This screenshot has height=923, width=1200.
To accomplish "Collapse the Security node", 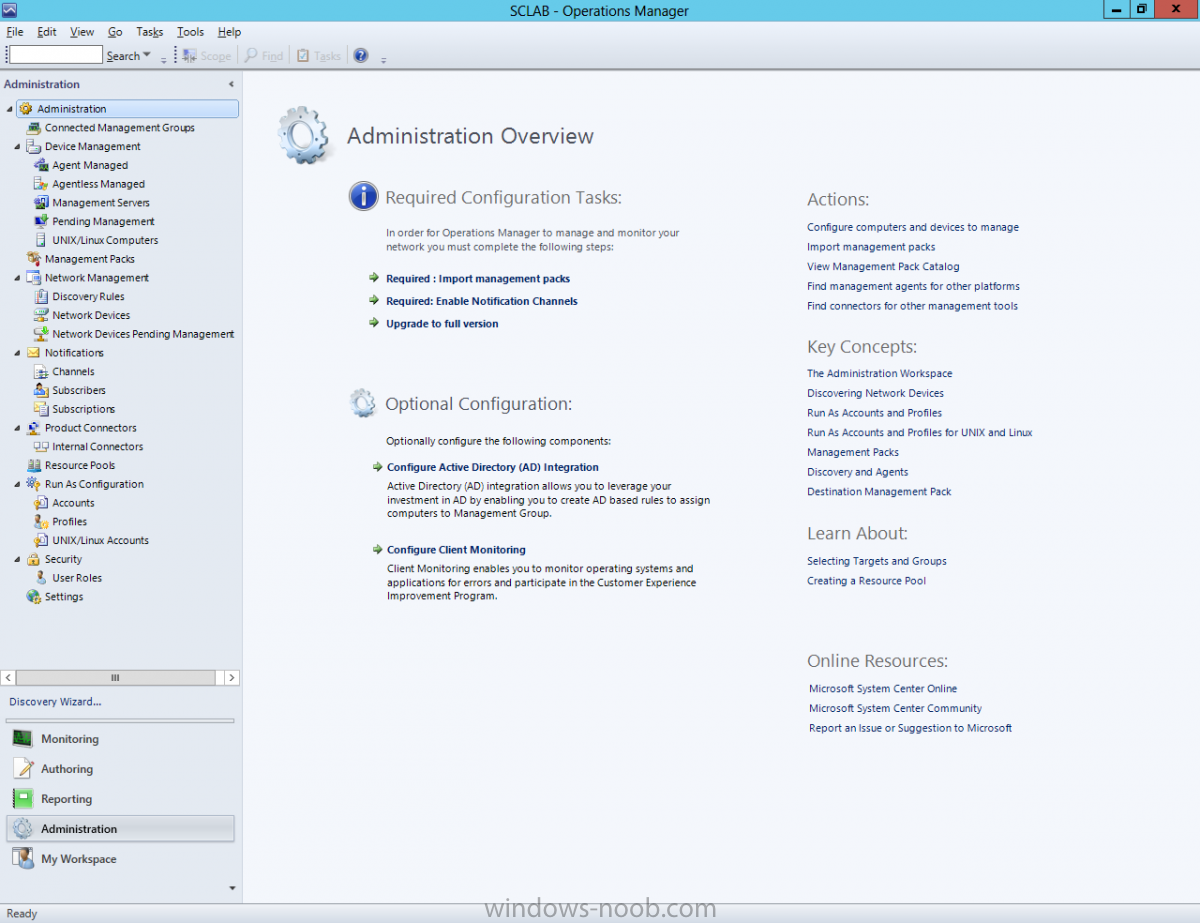I will pyautogui.click(x=18, y=560).
